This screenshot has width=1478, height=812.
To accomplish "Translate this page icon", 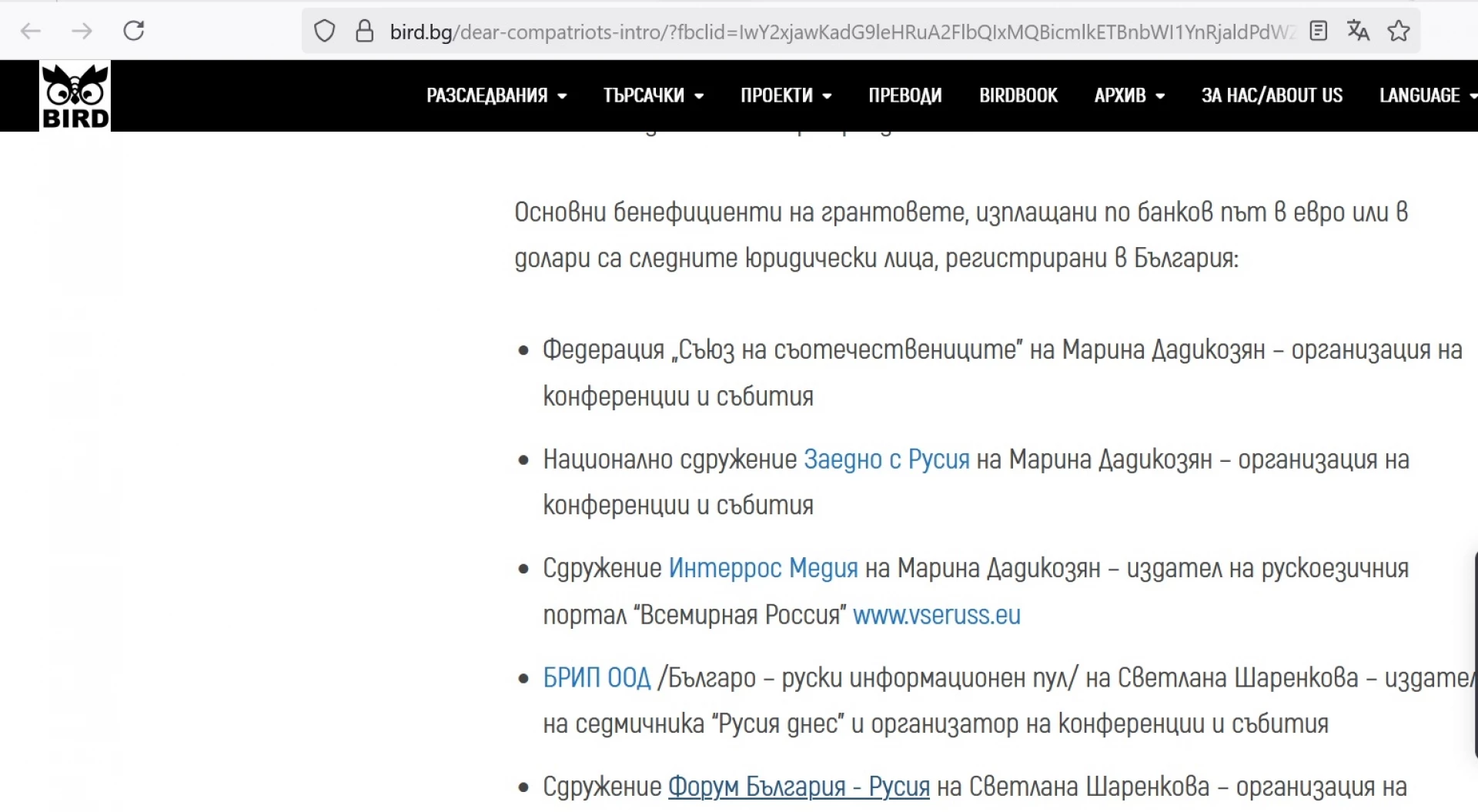I will click(1359, 31).
